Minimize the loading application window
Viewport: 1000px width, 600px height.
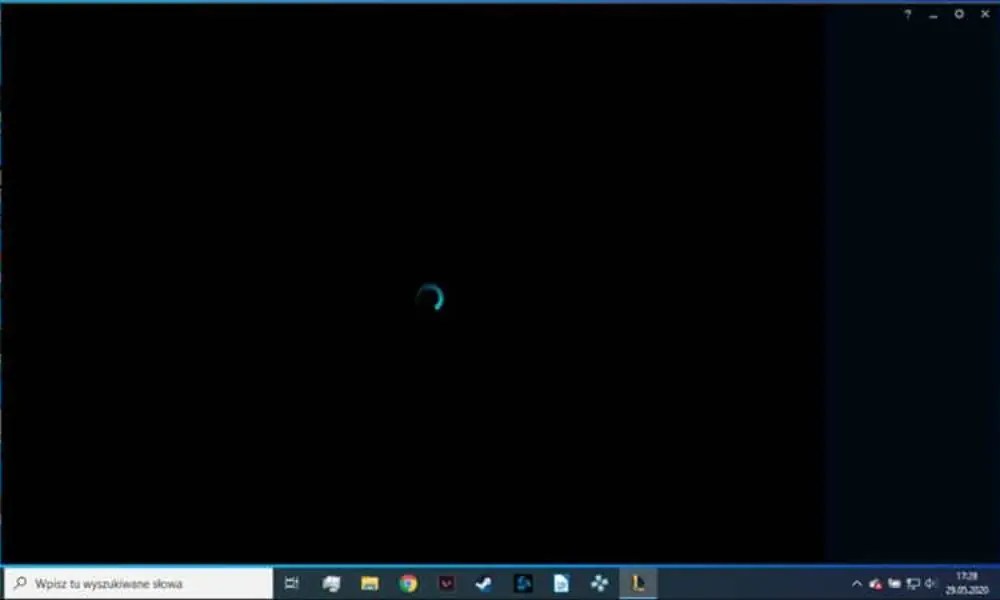932,14
